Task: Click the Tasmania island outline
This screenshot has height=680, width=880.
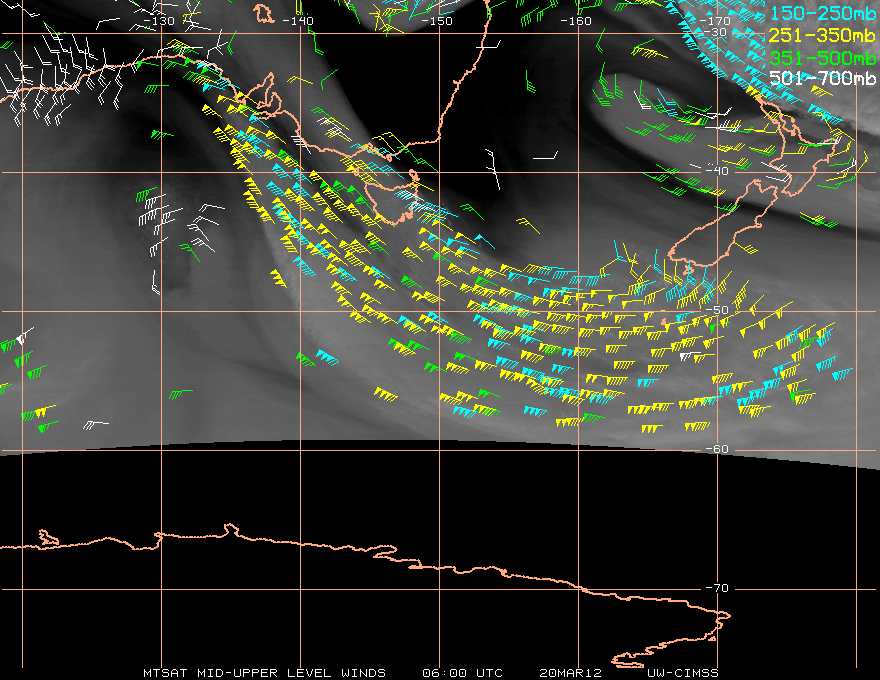Action: pos(393,196)
